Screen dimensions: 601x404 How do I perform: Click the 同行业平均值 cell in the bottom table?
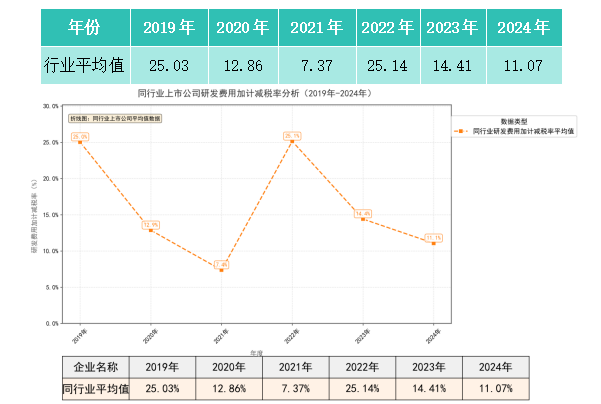click(97, 388)
